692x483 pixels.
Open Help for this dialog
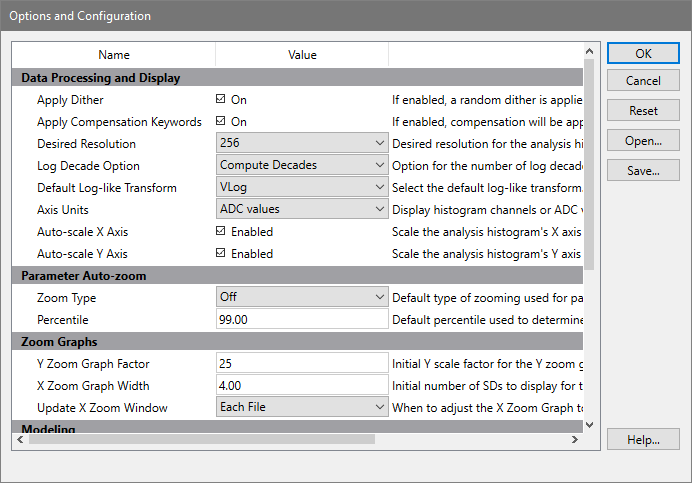643,439
